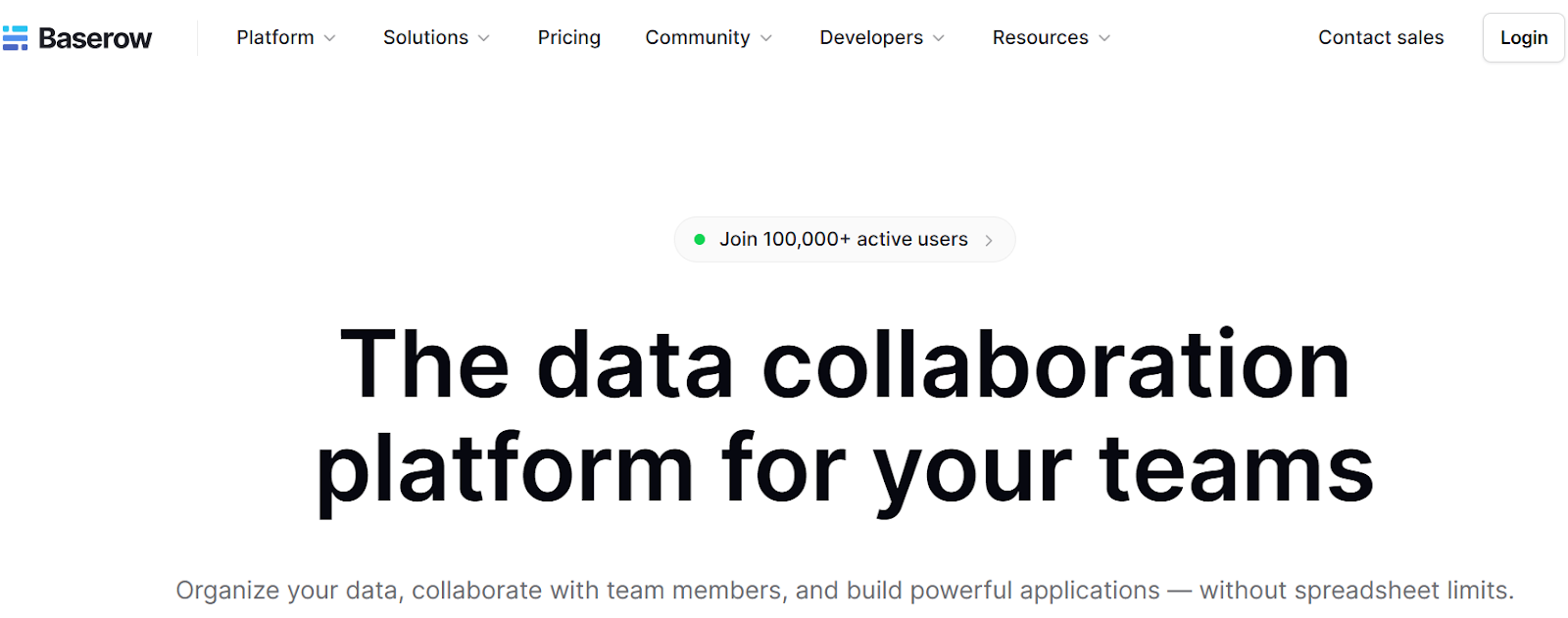Expand the Developers chevron arrow
Screen dimensions: 1568x618
[939, 38]
